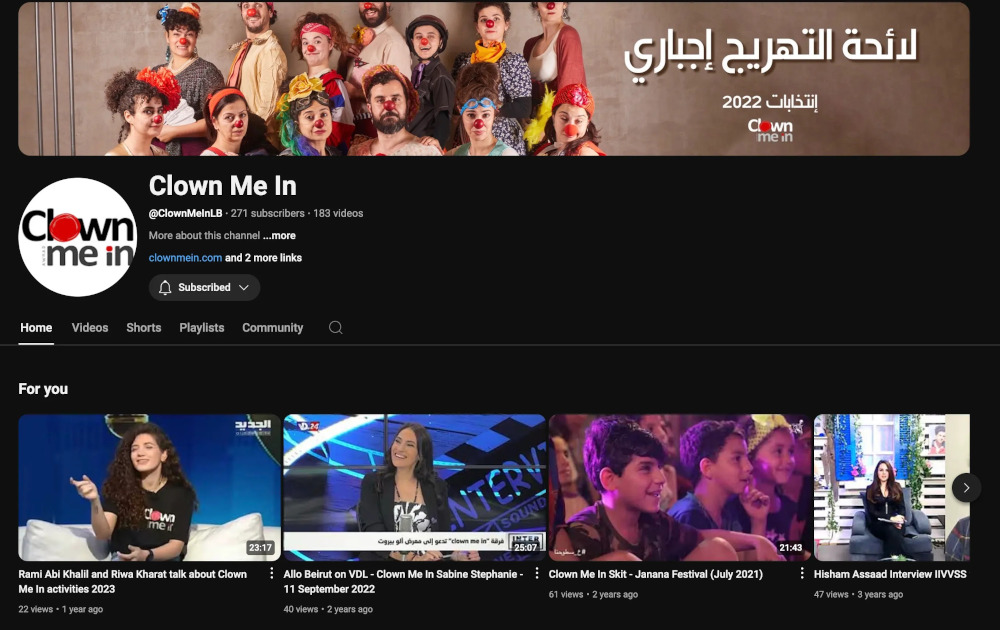
Task: Open options menu for Janana Festival video
Action: (802, 573)
